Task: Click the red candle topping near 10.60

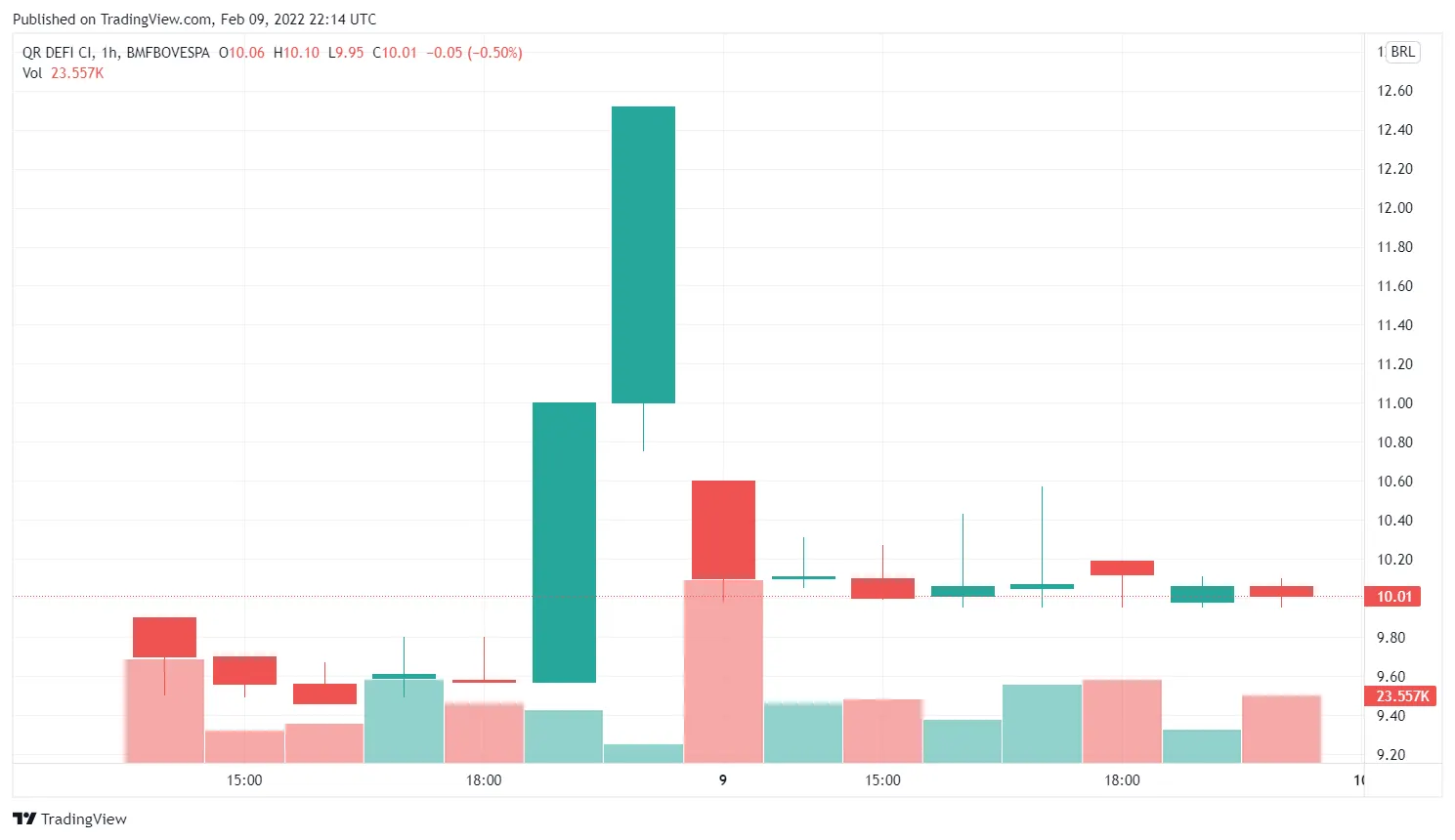Action: [x=723, y=527]
